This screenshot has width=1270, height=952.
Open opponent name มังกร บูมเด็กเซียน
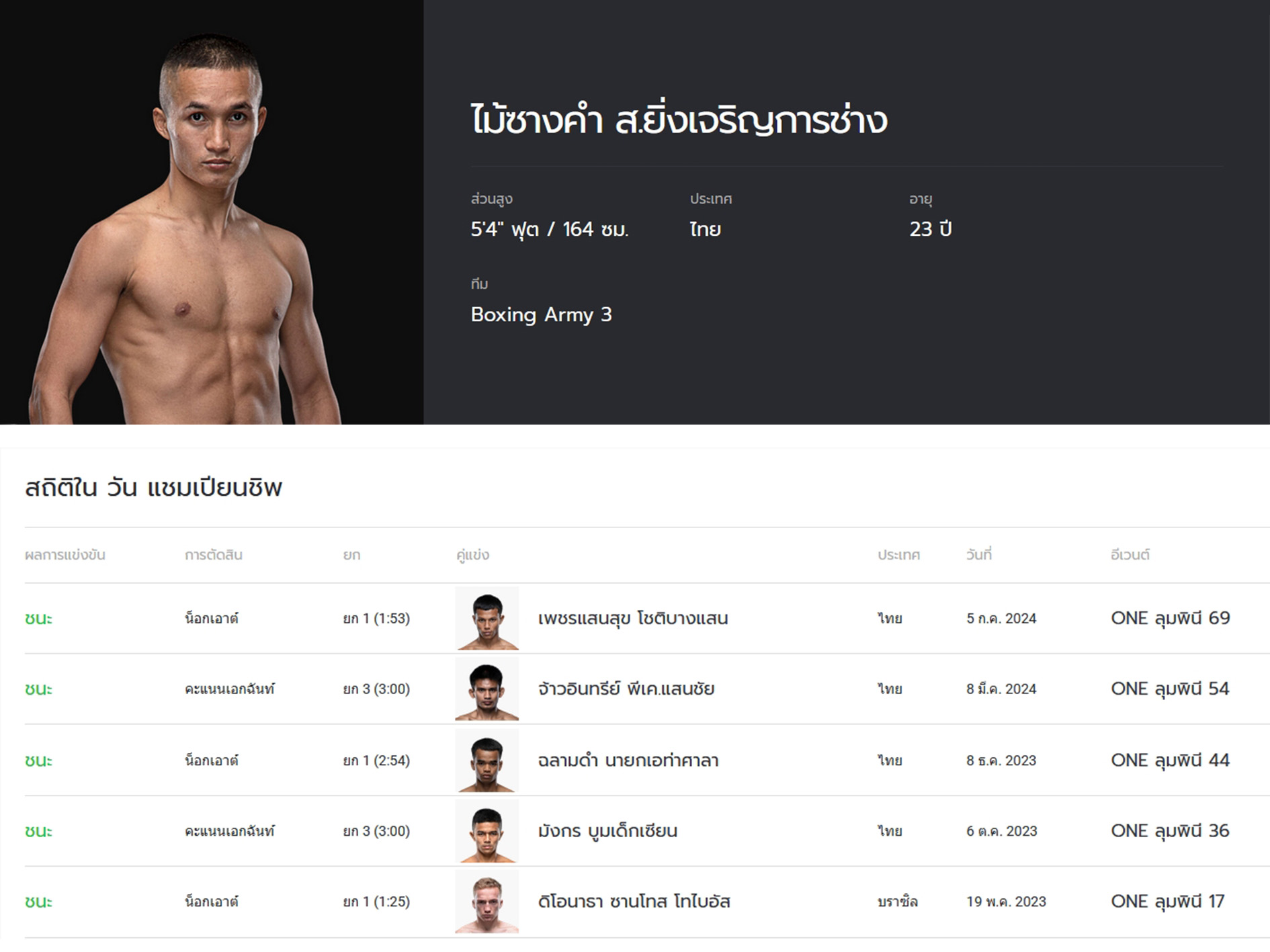point(607,831)
